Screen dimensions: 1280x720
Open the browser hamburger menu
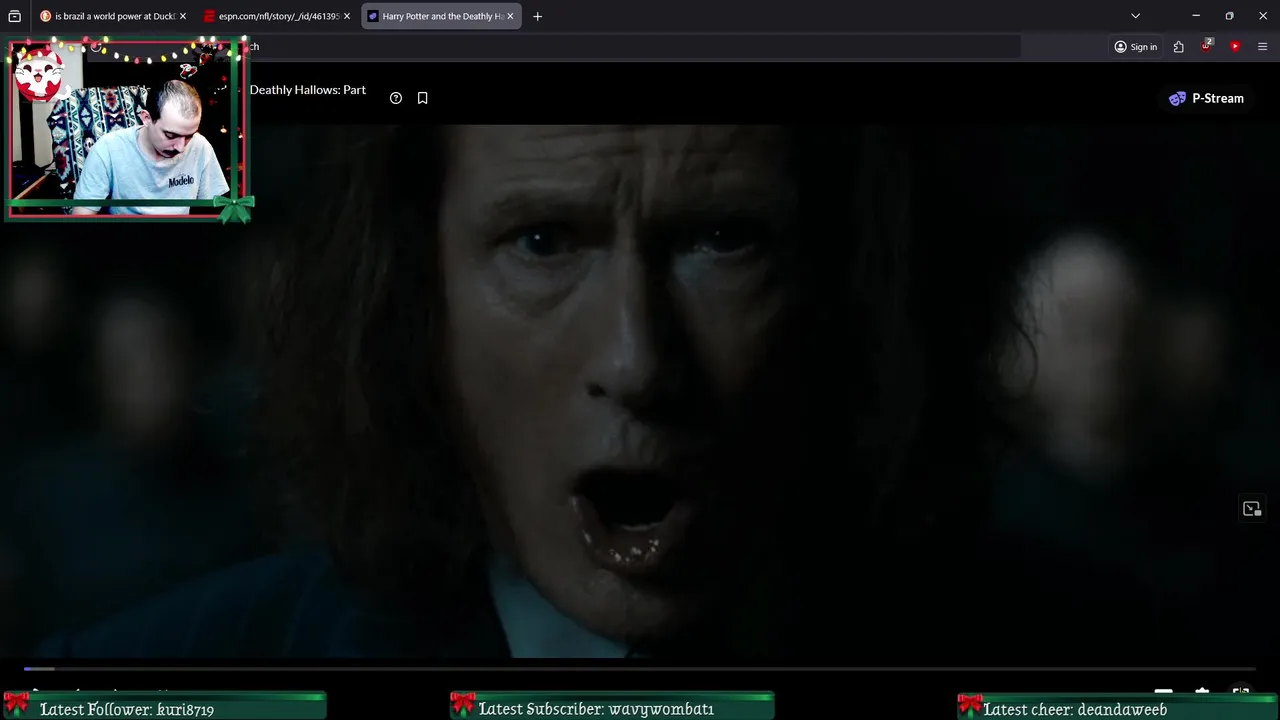(1262, 46)
